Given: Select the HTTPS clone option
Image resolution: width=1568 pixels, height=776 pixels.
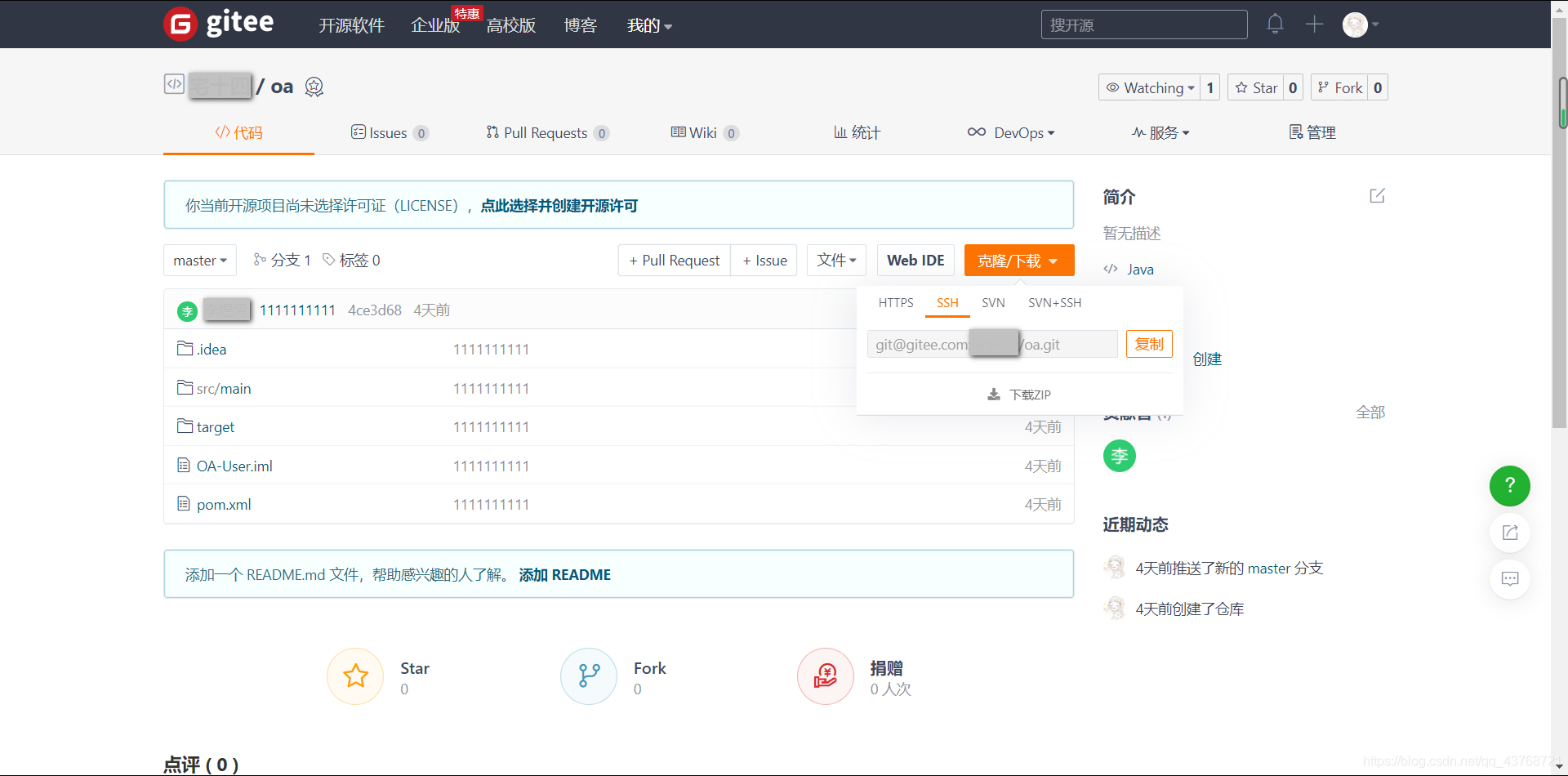Looking at the screenshot, I should click(896, 303).
